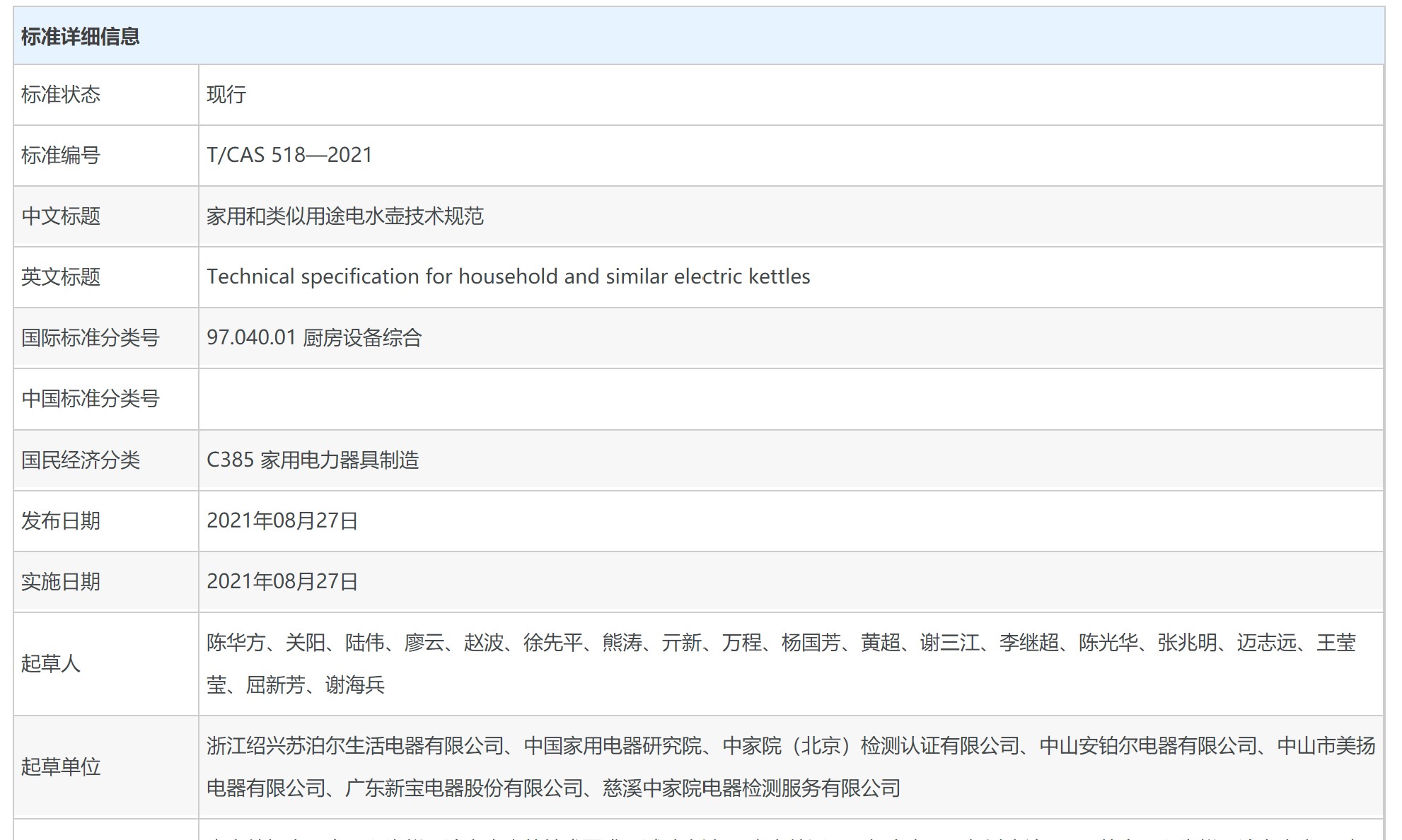
Task: Click the 中国标准分类号 label cell
Action: click(91, 399)
